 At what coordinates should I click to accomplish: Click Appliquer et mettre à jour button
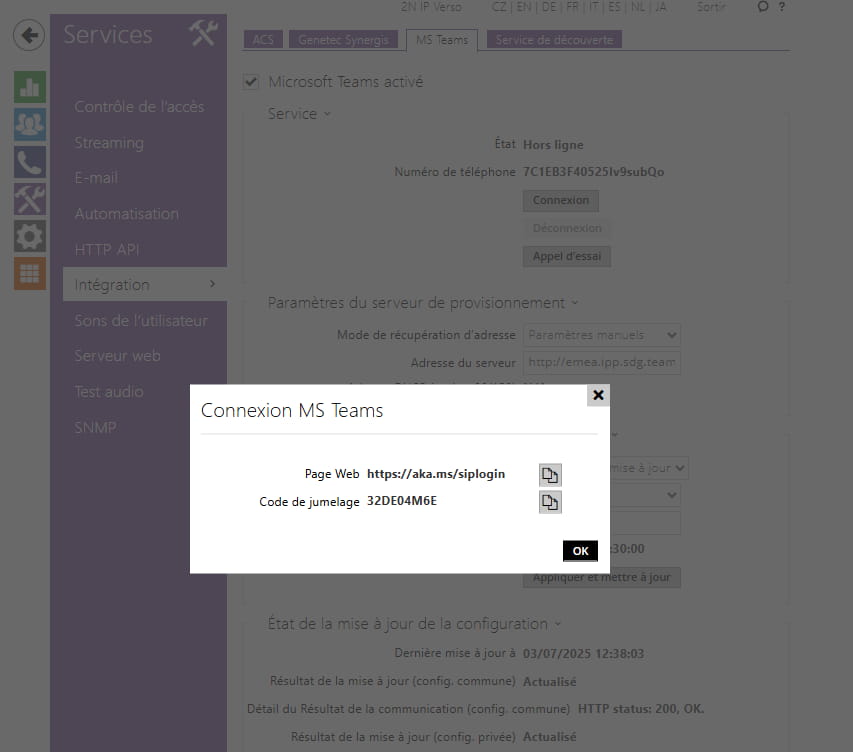click(x=602, y=577)
